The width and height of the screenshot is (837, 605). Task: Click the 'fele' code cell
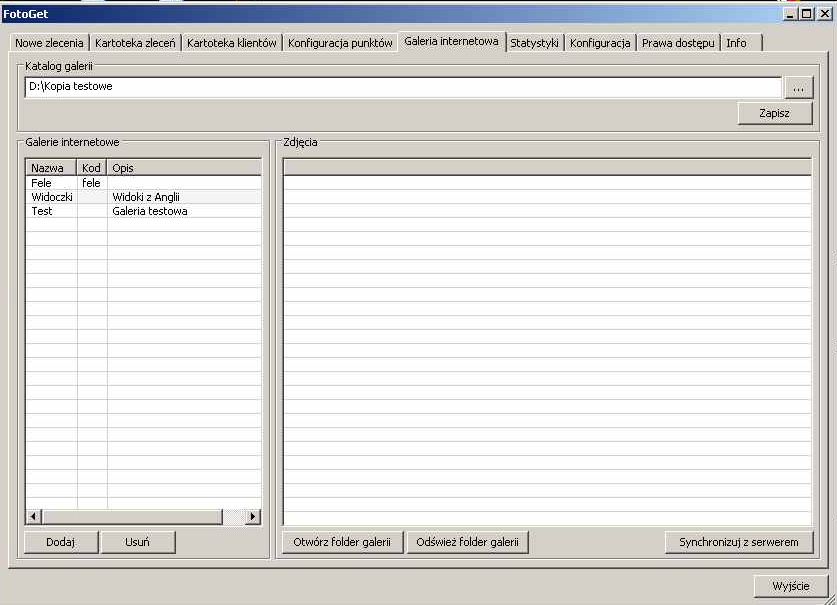point(91,183)
